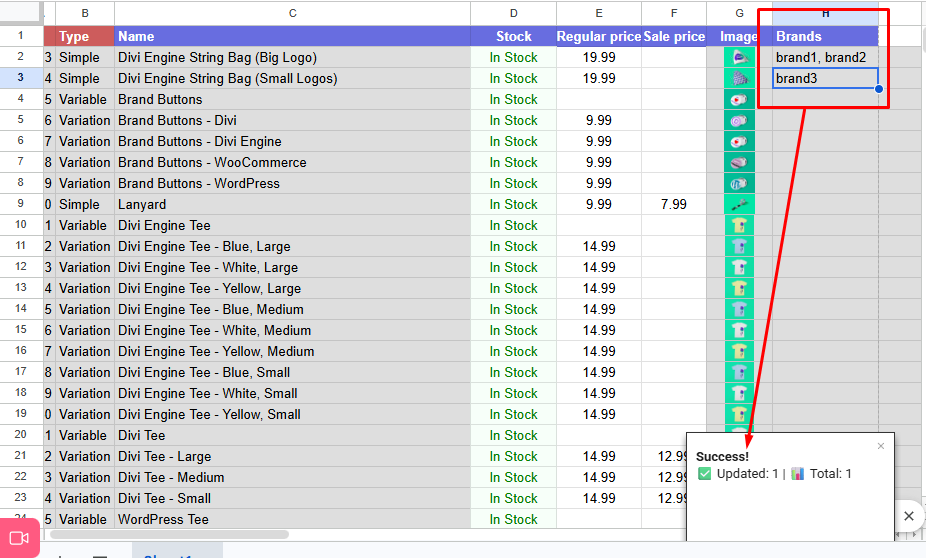
Task: Select the 7.99 sale price cell
Action: click(674, 204)
